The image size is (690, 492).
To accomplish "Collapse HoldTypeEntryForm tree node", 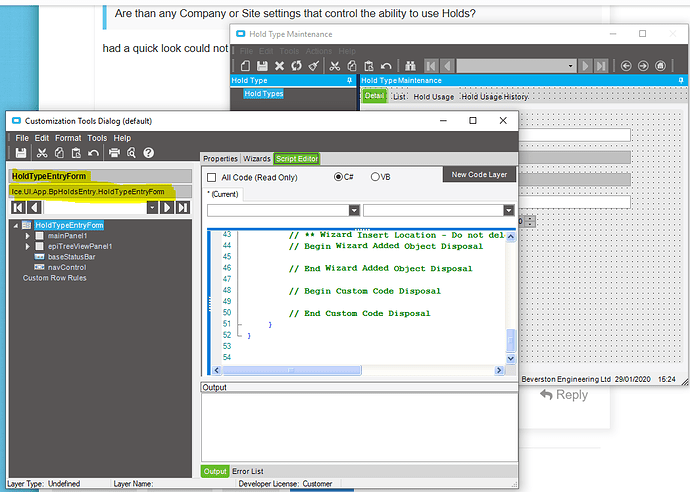I will click(x=16, y=225).
